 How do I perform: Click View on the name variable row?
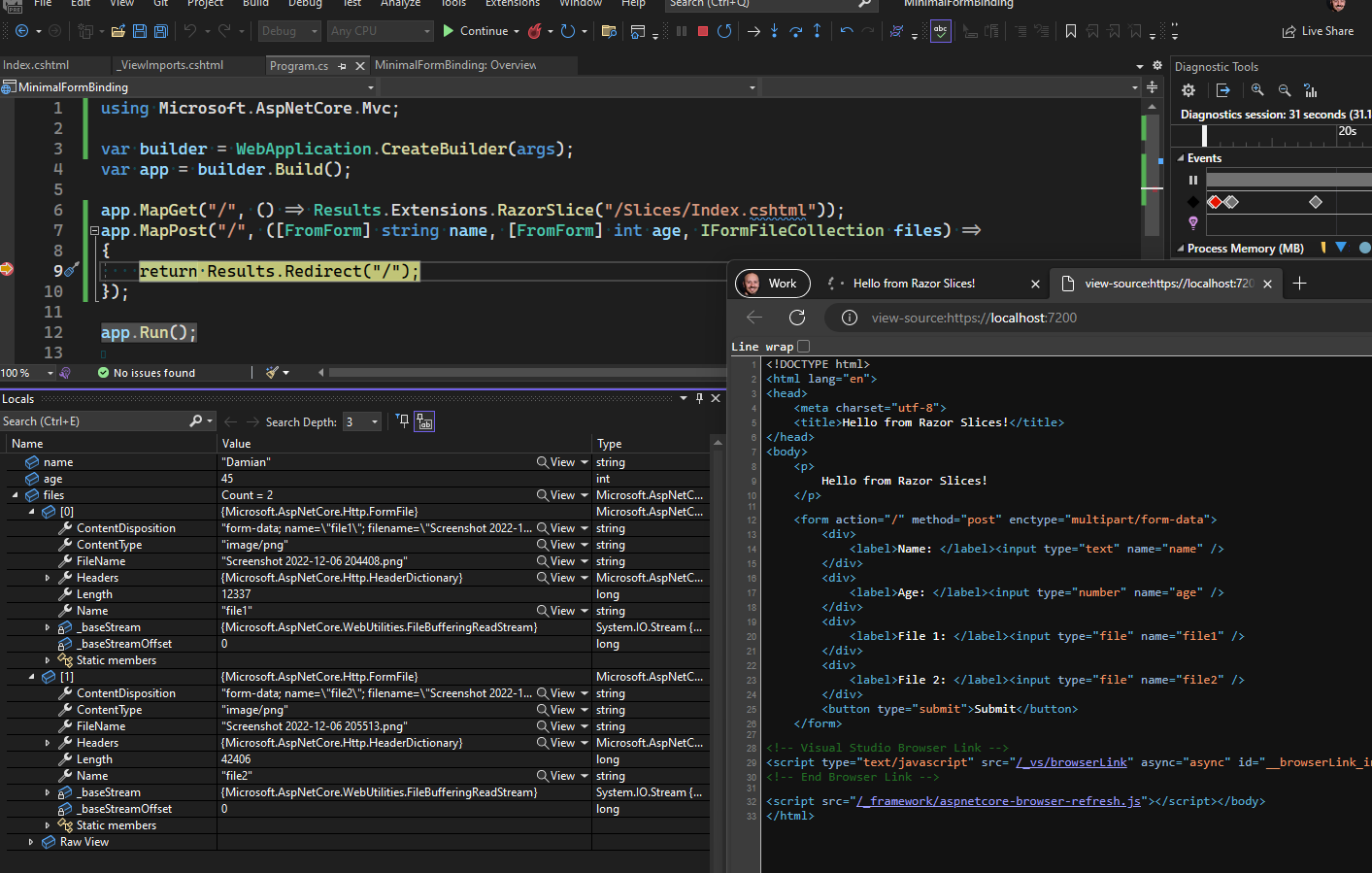[x=561, y=461]
